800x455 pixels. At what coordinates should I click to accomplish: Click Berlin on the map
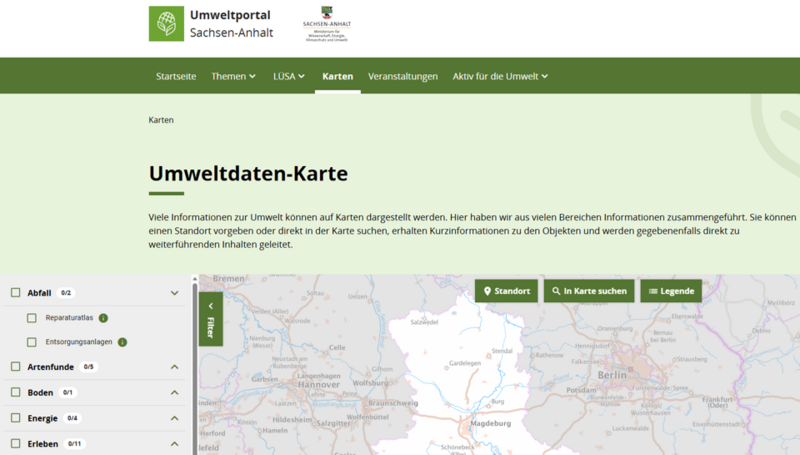612,375
